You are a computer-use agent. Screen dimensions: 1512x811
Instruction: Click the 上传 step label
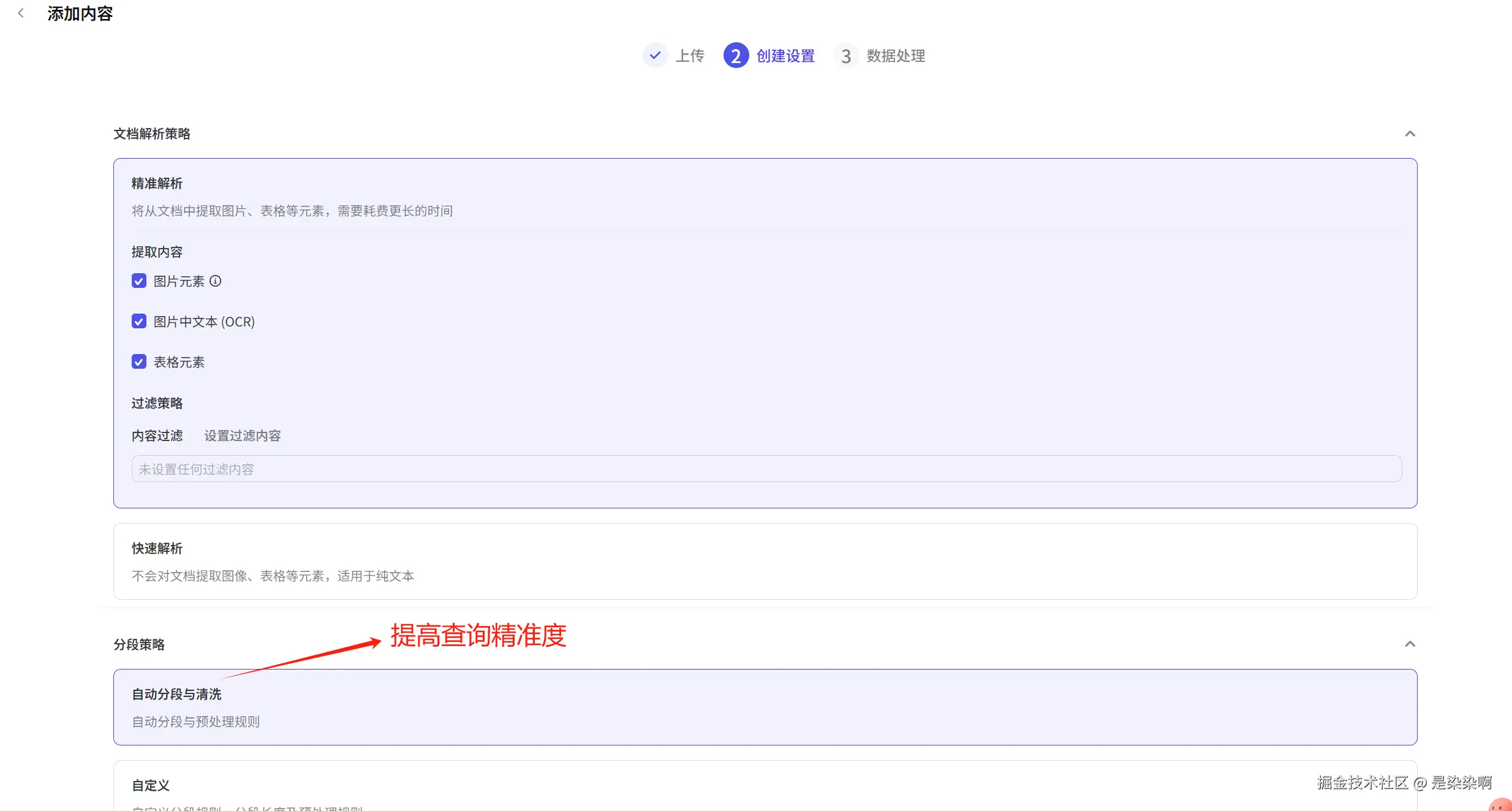coord(690,55)
